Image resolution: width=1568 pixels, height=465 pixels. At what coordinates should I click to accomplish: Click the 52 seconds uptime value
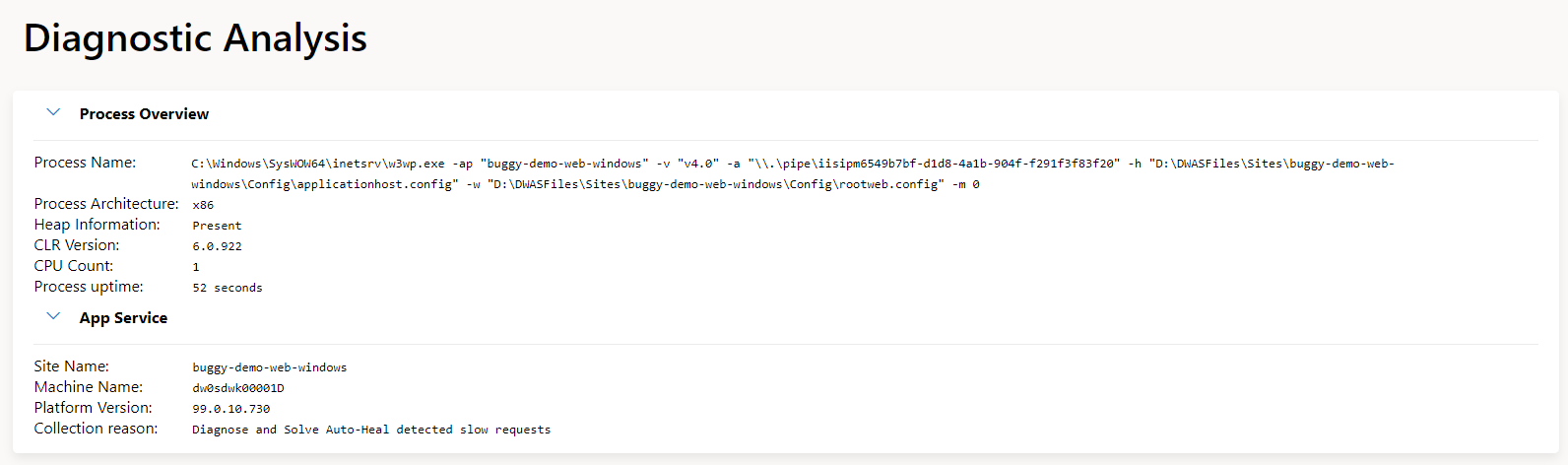(228, 288)
